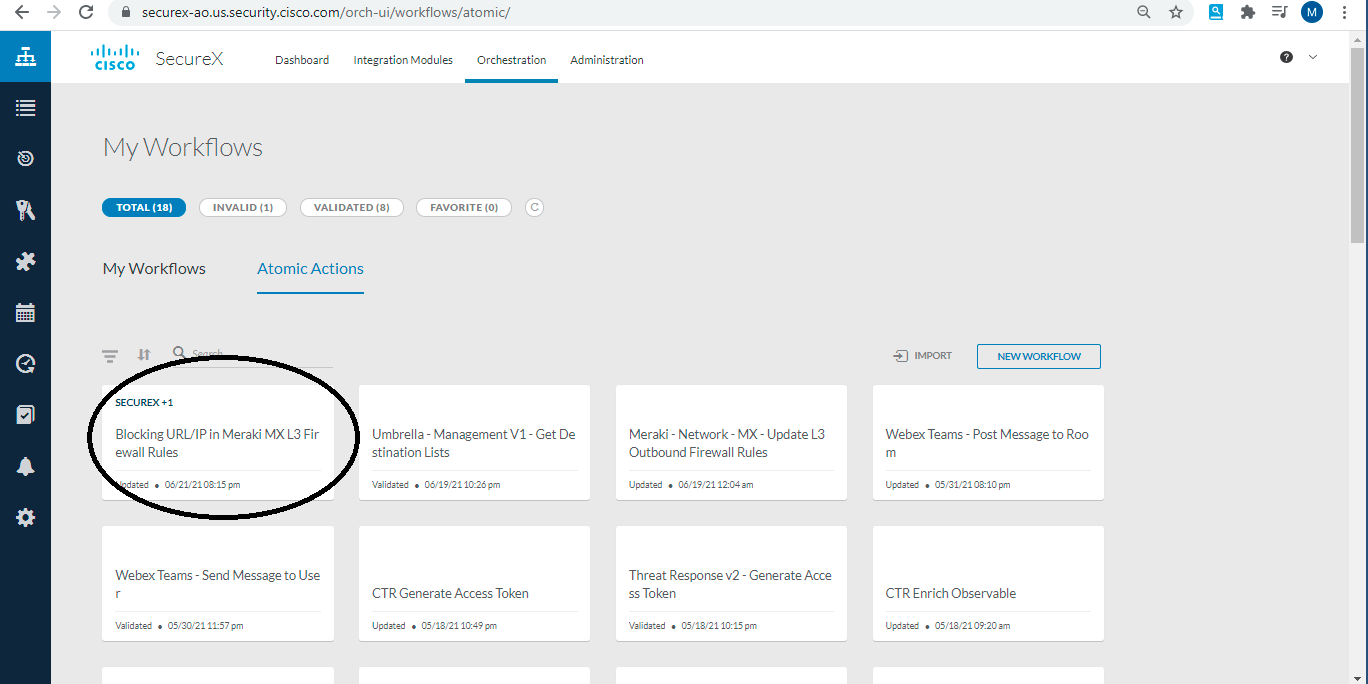Viewport: 1368px width, 684px height.
Task: Select the VALIDATED (8) filter pill
Action: click(x=352, y=207)
